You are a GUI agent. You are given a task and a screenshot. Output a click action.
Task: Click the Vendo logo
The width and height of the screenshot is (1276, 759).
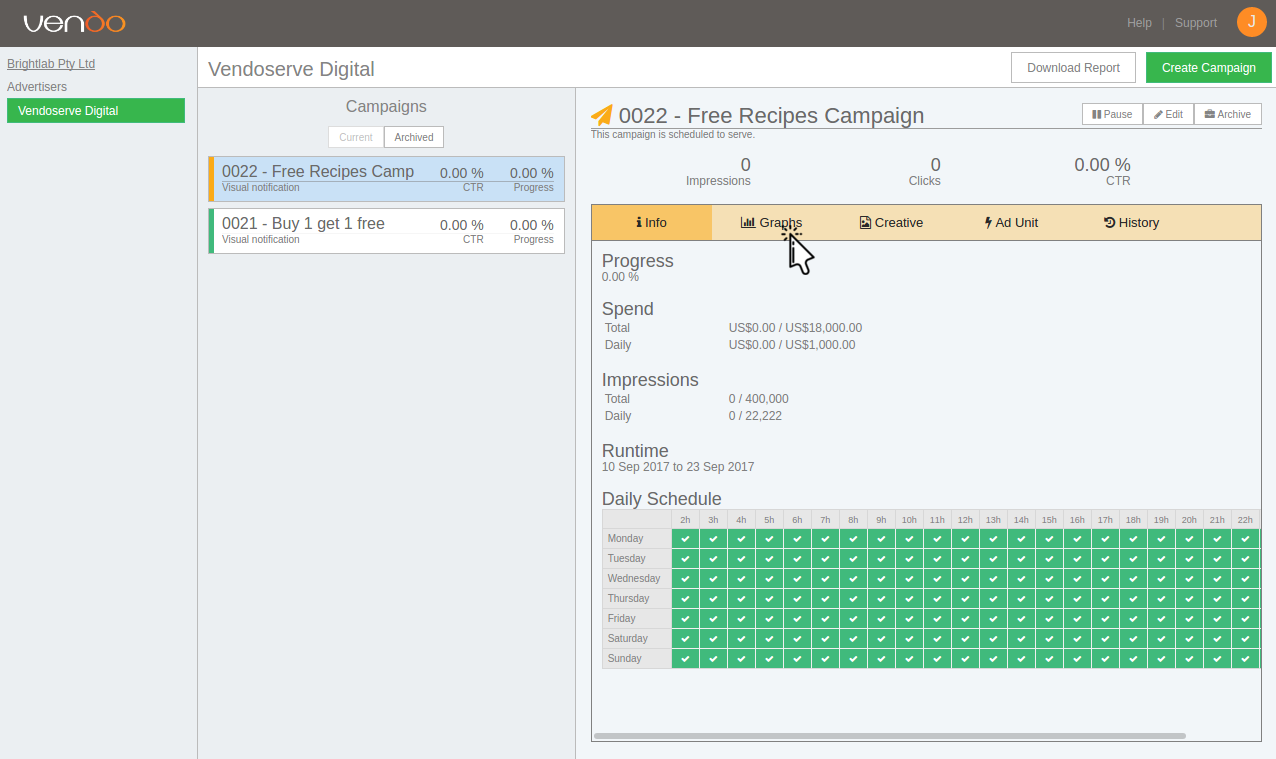[x=74, y=22]
